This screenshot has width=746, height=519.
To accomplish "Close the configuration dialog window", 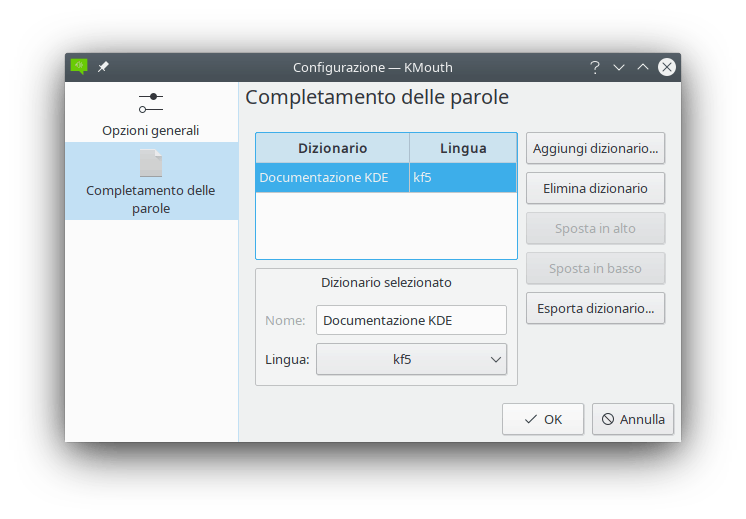I will pos(667,67).
